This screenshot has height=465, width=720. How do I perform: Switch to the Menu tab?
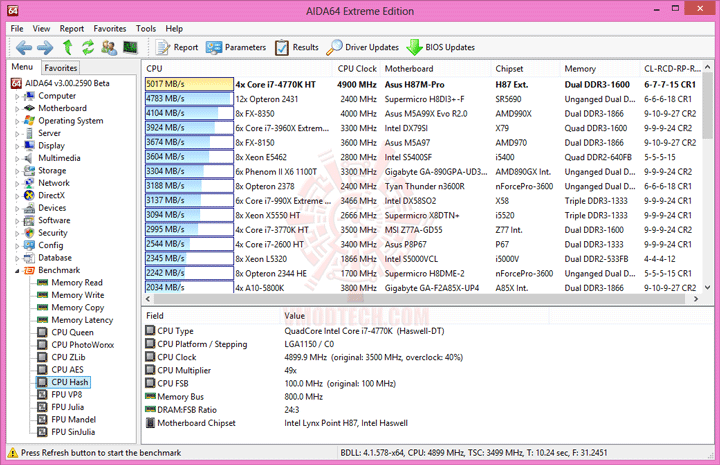tap(22, 67)
